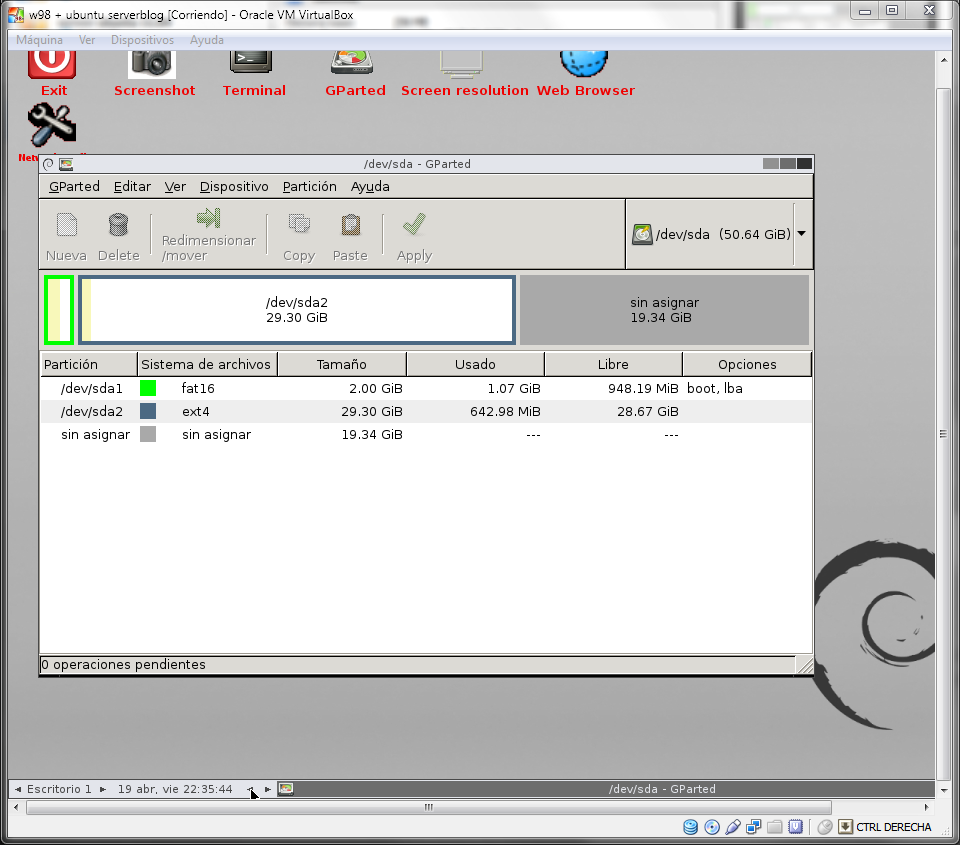
Task: Click the Copy partition toolbar icon
Action: [299, 225]
